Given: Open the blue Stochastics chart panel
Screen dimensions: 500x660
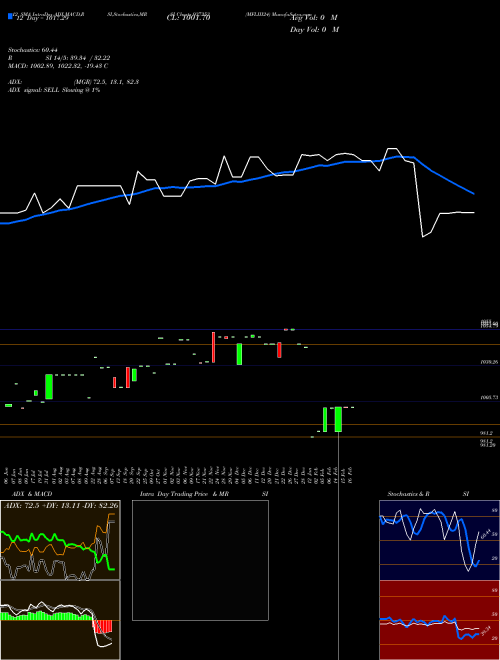Looking at the screenshot, I should (440, 540).
